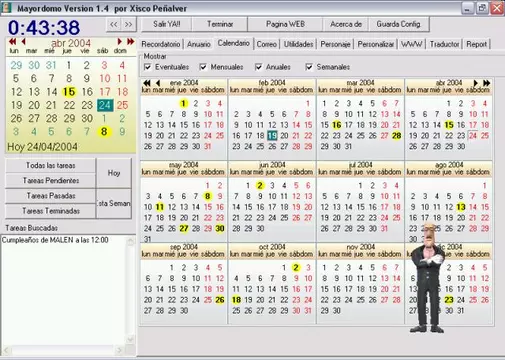Click highlighted day 16 in mar 2004

point(337,125)
